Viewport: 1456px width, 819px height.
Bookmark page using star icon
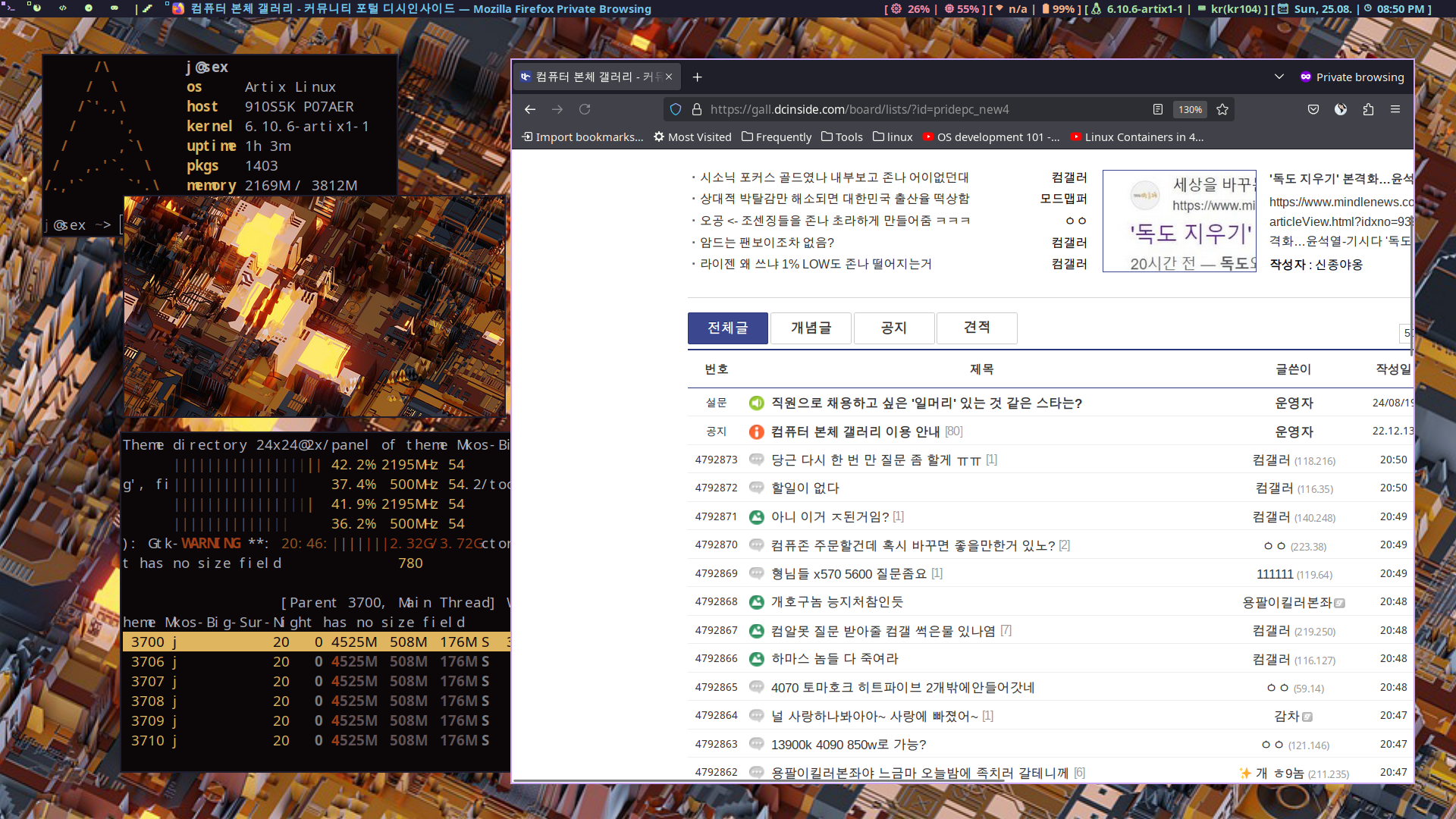pyautogui.click(x=1222, y=109)
